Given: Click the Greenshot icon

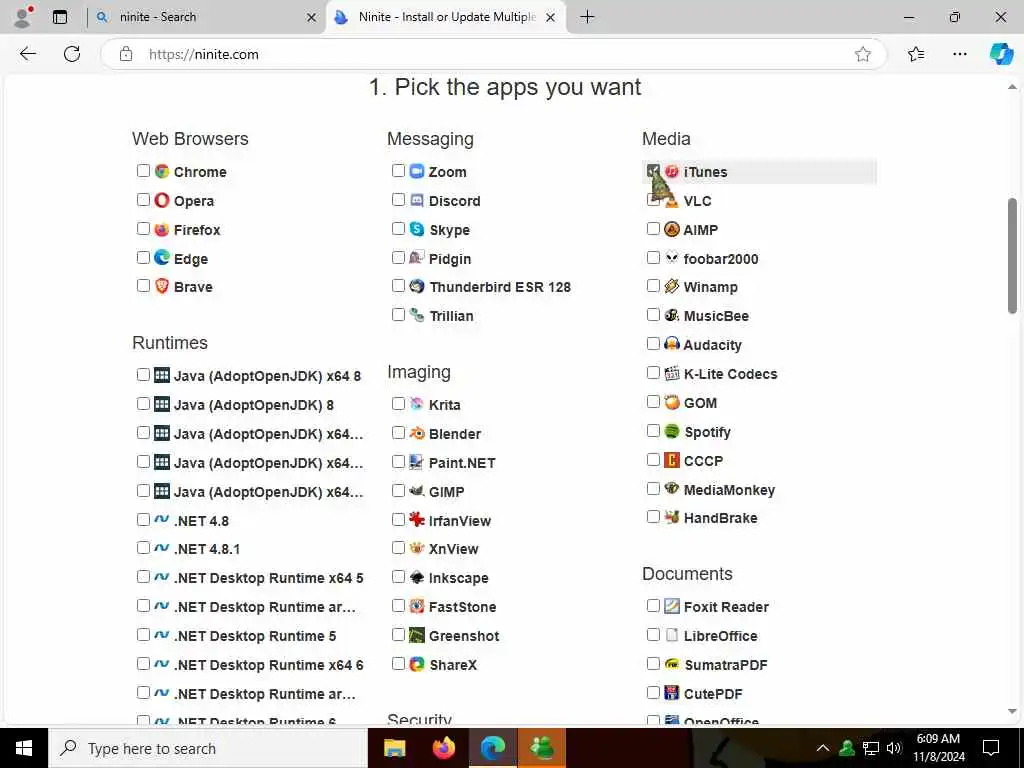Looking at the screenshot, I should [x=417, y=635].
